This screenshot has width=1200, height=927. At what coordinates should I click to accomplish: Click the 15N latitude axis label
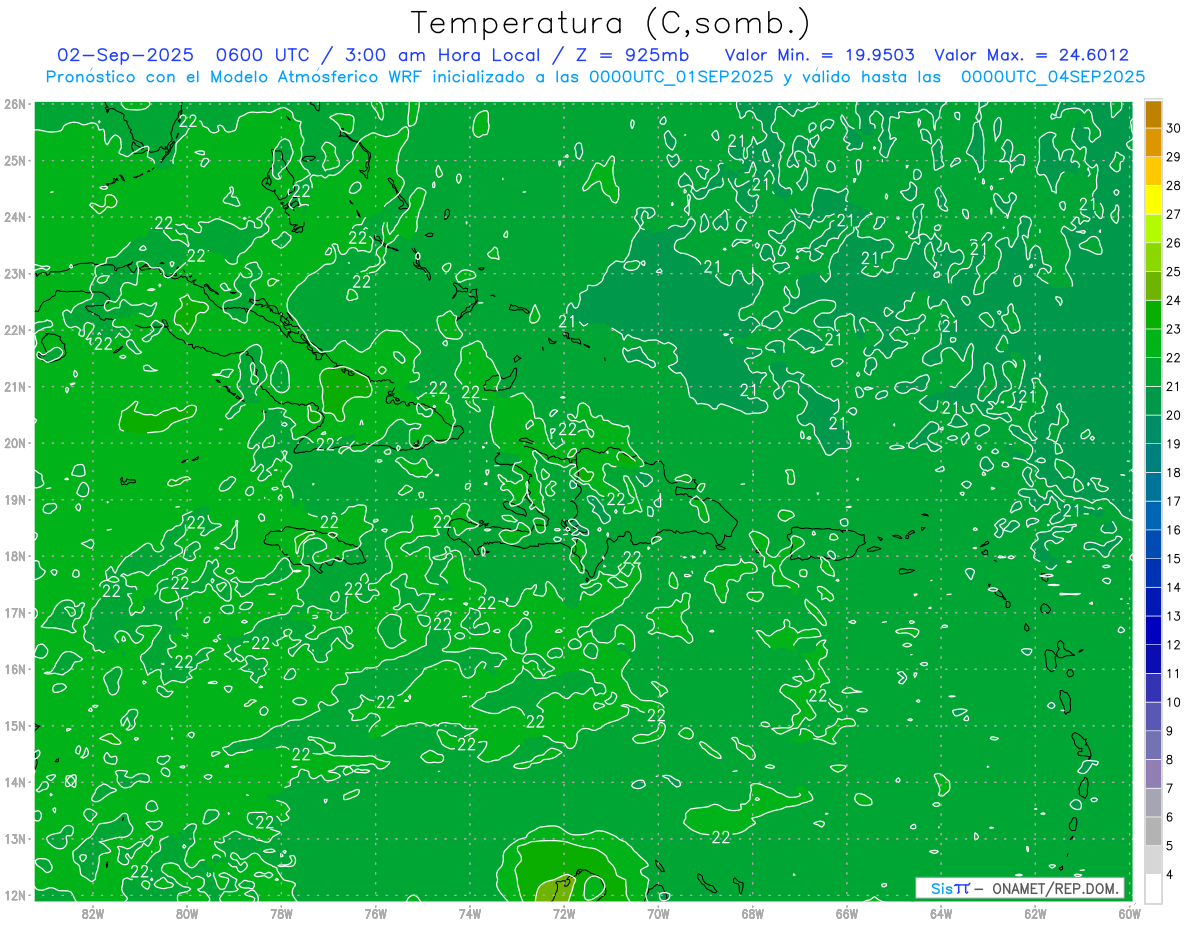(15, 726)
